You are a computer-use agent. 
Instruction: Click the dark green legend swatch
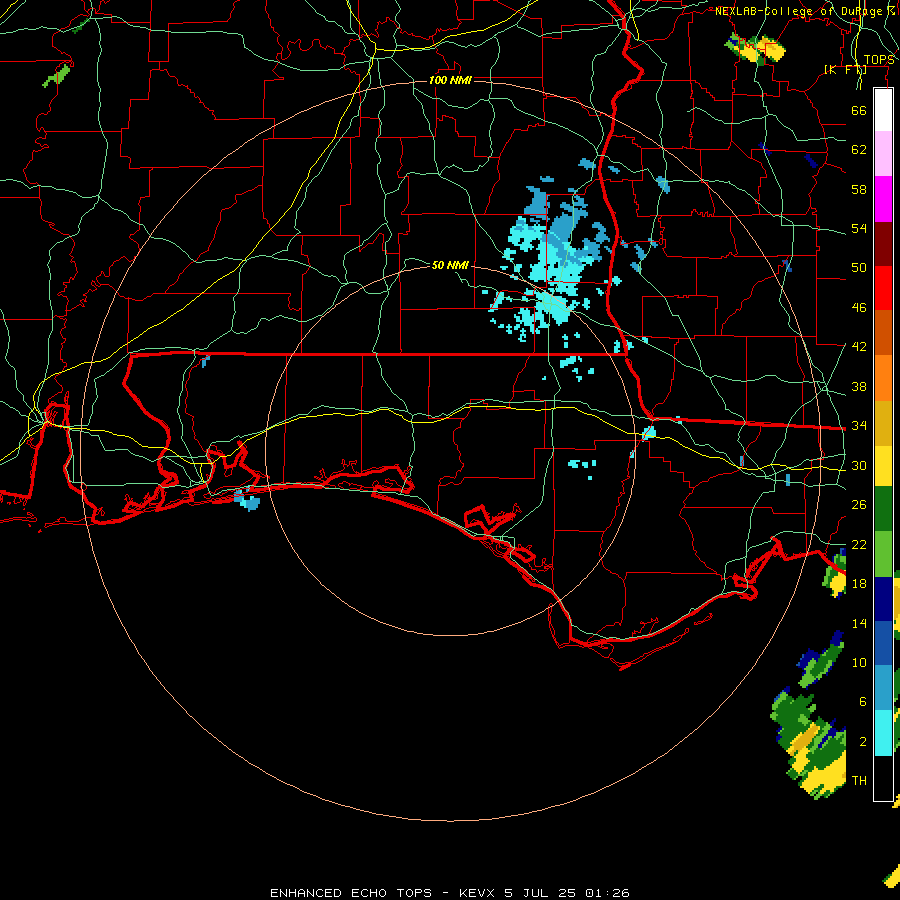[883, 509]
